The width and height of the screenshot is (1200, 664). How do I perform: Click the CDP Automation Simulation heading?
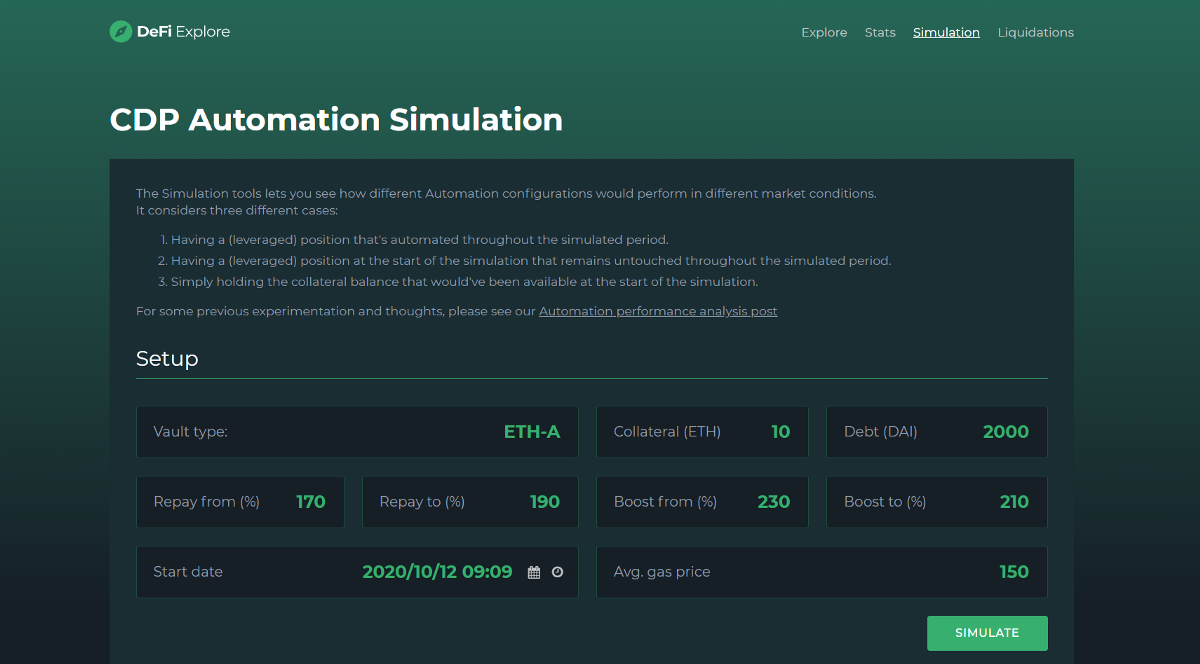coord(336,120)
